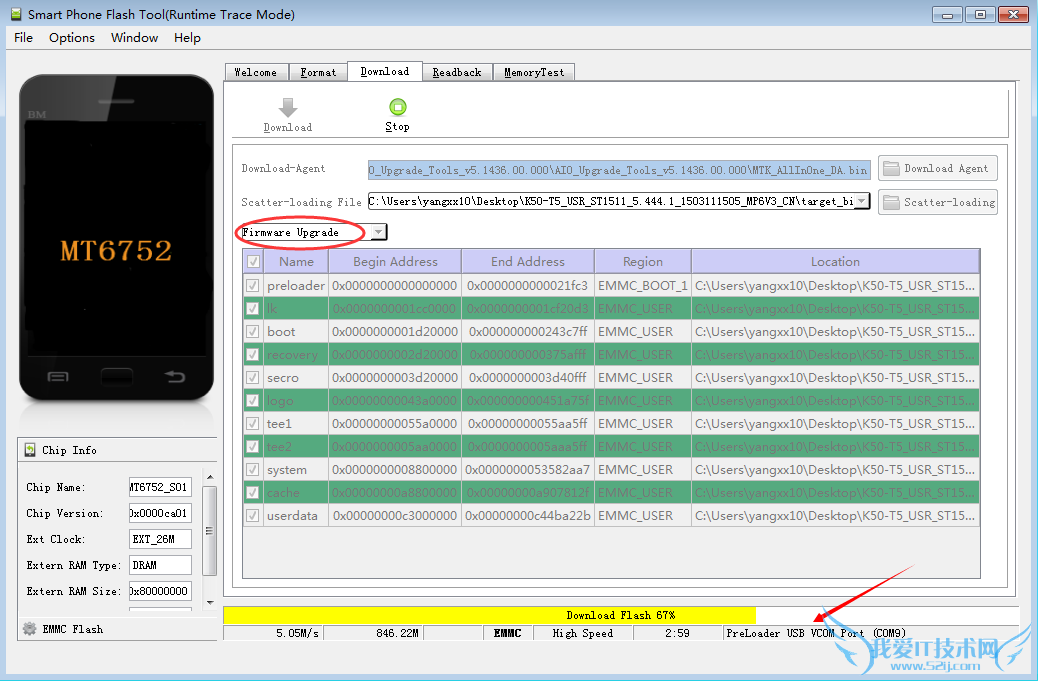Toggle the boot row checkbox
The width and height of the screenshot is (1038, 681).
click(x=252, y=332)
